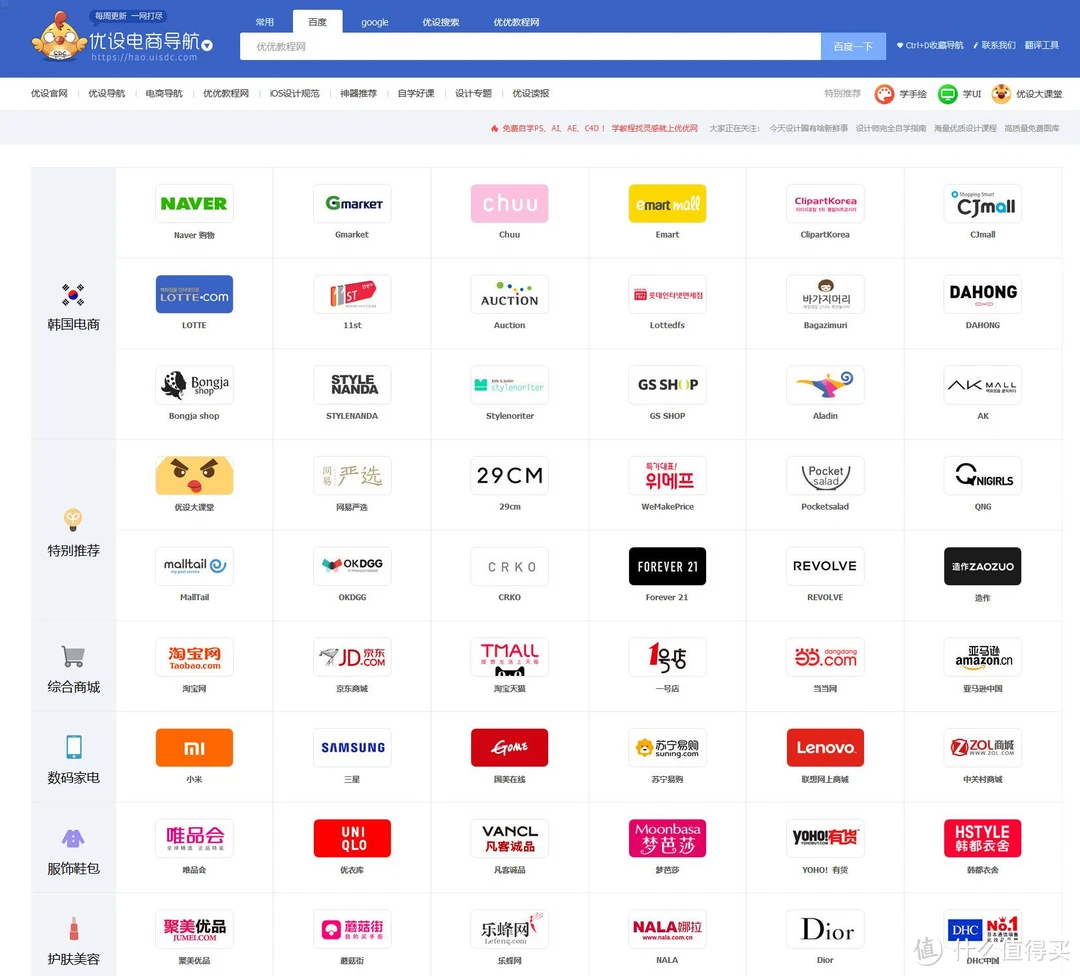The width and height of the screenshot is (1080, 976).
Task: Click the DAHONG logo
Action: (983, 294)
